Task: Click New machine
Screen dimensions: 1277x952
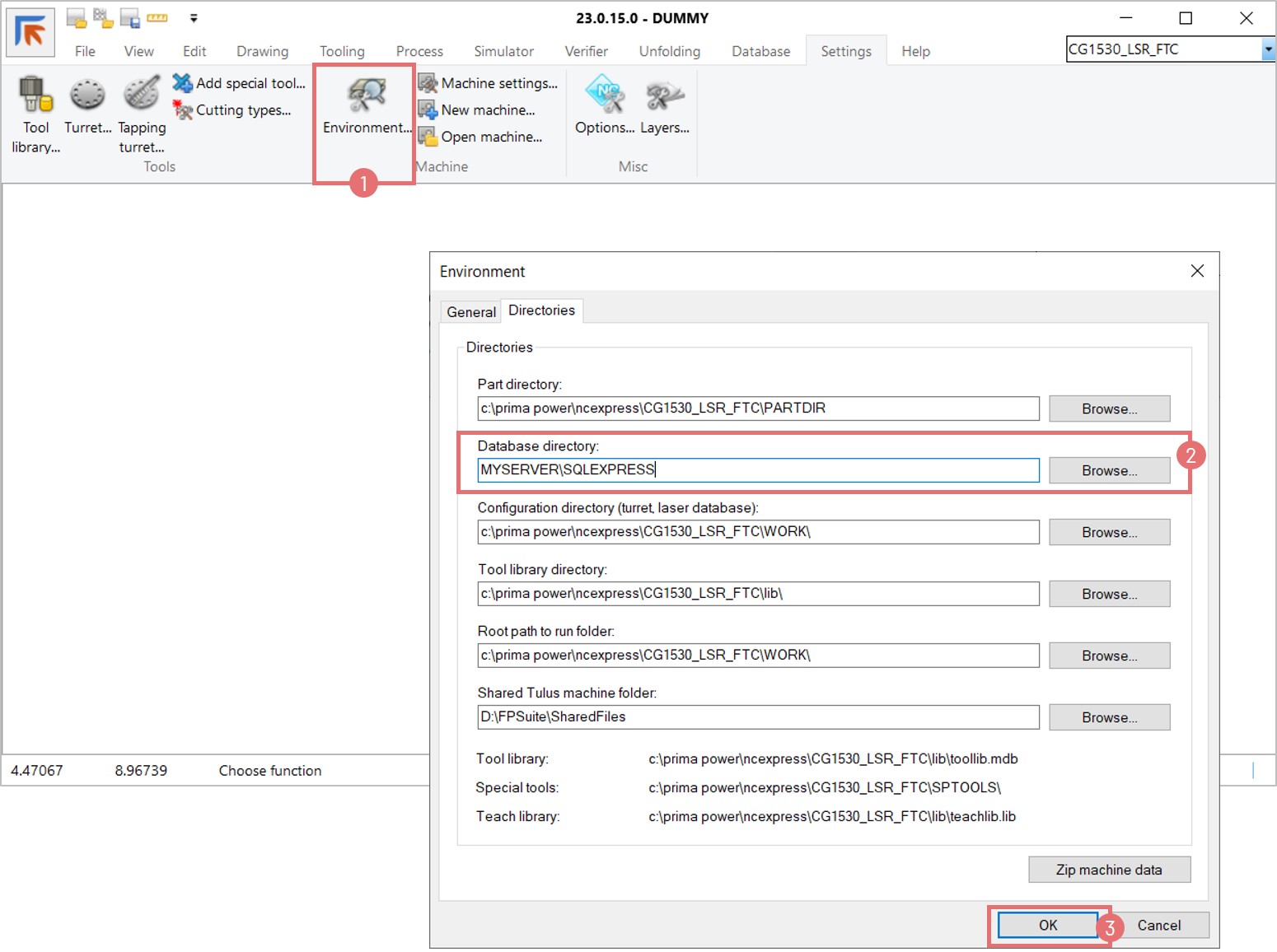Action: [x=477, y=110]
